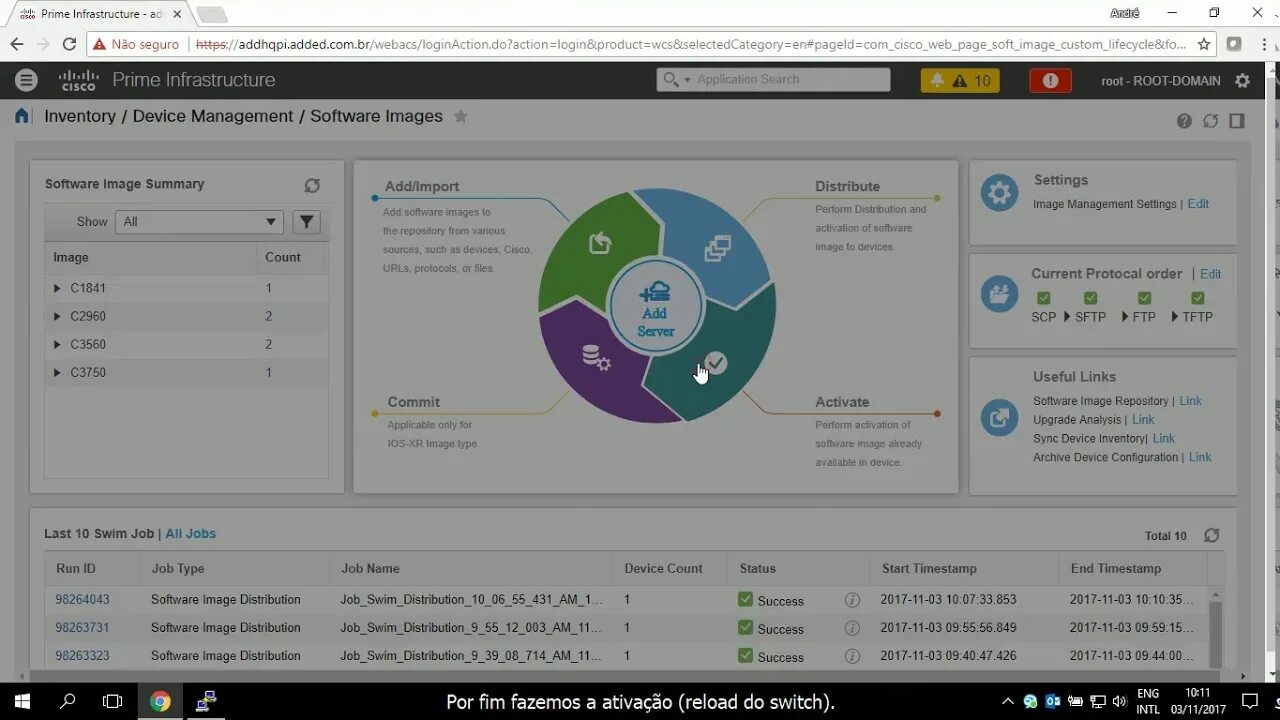Click the Add Server center icon

click(656, 305)
